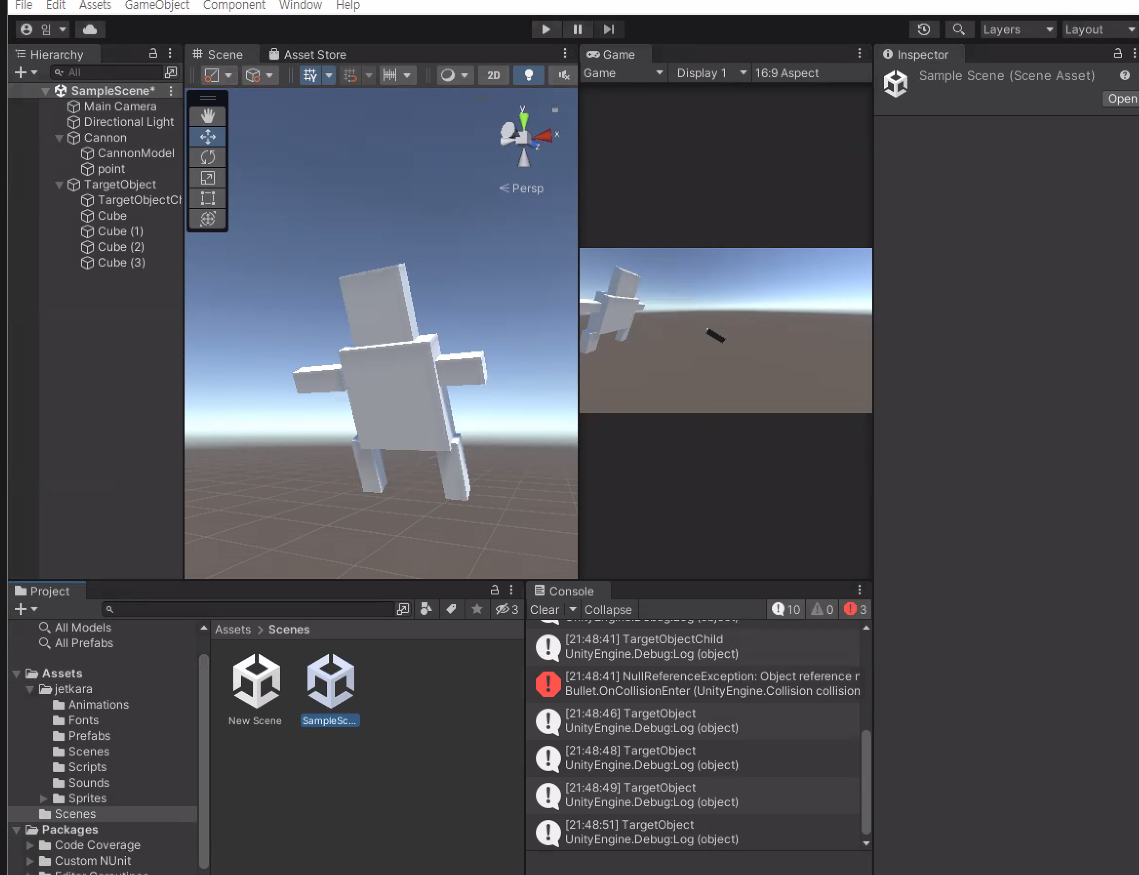Open the GameObject menu

click(x=157, y=5)
